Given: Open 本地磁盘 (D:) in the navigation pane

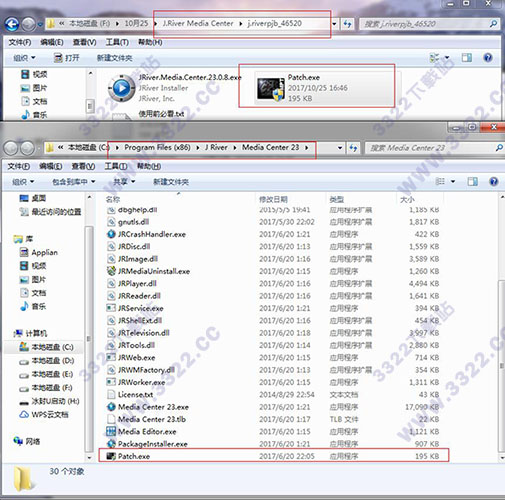Looking at the screenshot, I should [x=46, y=361].
